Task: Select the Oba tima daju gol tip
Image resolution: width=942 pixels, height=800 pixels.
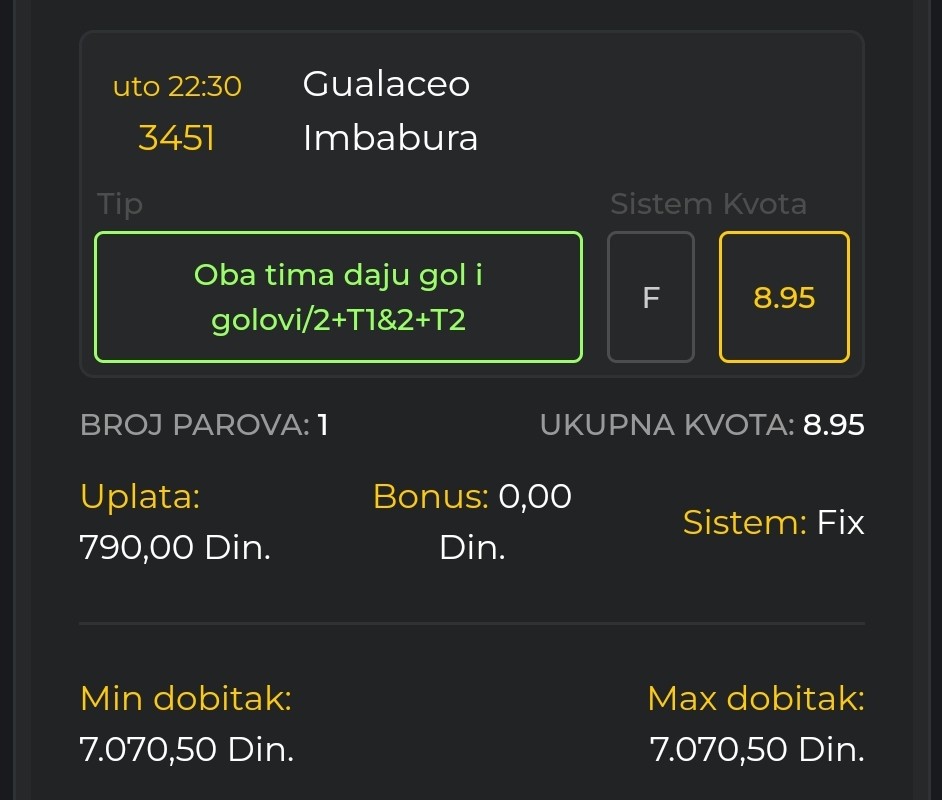Action: click(338, 297)
